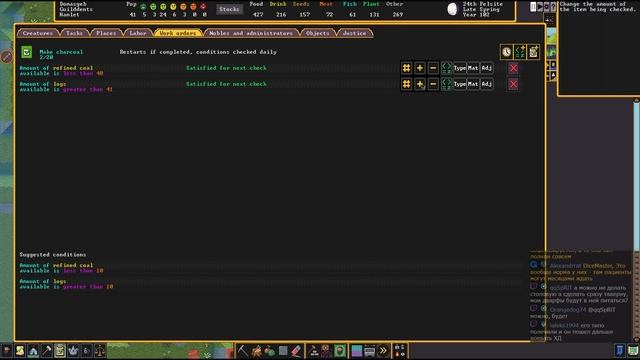Increase amount for refined coal condition

420,68
